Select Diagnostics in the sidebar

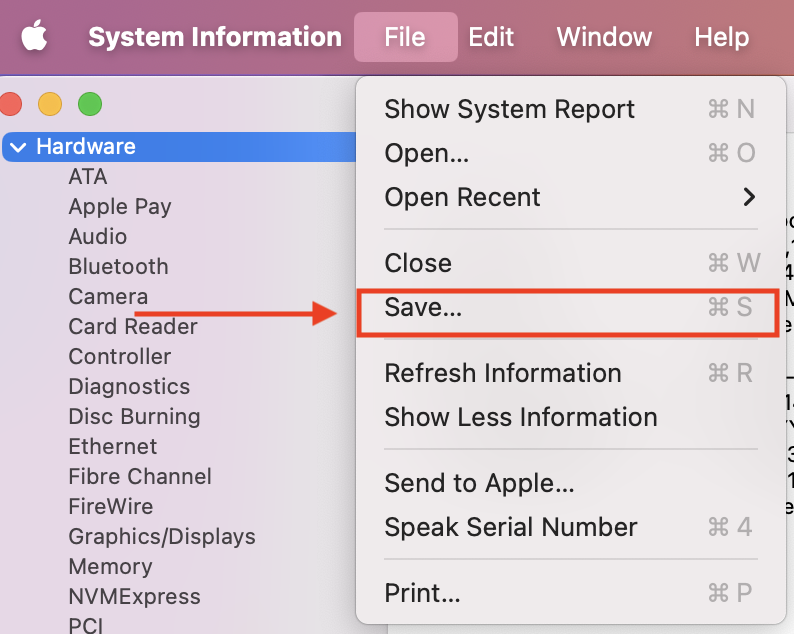(129, 387)
